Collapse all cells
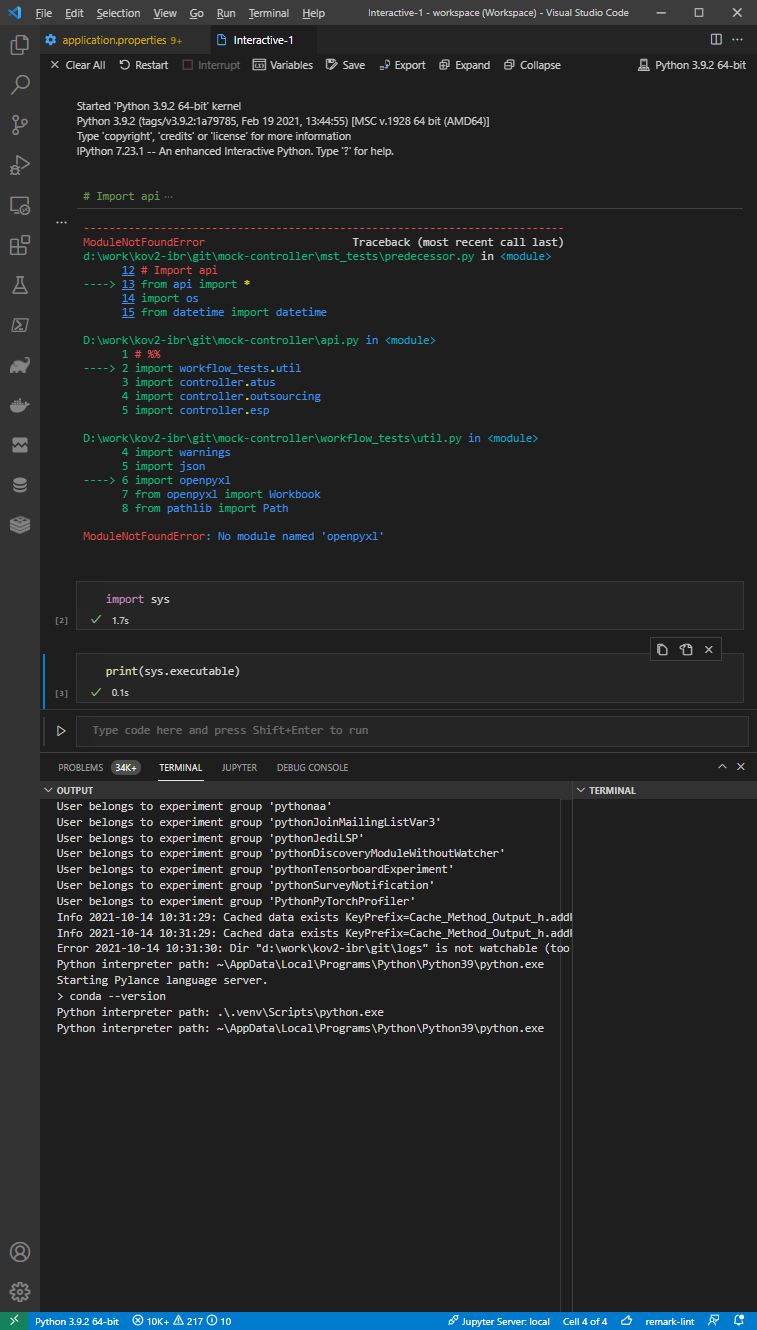The height and width of the screenshot is (1330, 757). tap(532, 65)
